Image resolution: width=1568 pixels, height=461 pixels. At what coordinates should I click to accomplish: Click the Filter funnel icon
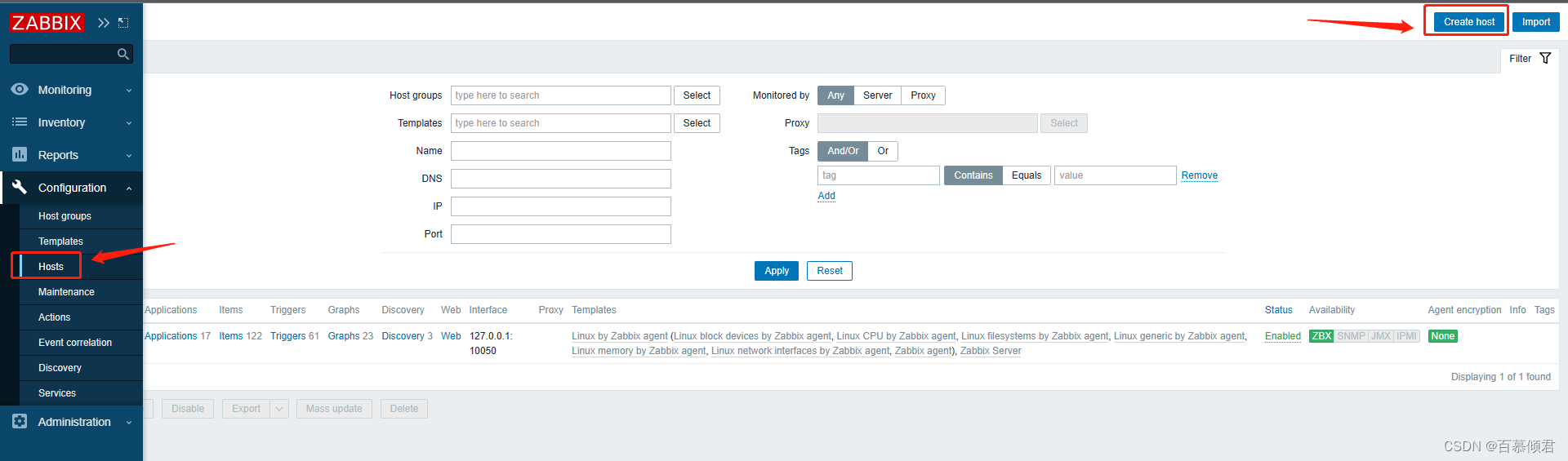[x=1545, y=58]
